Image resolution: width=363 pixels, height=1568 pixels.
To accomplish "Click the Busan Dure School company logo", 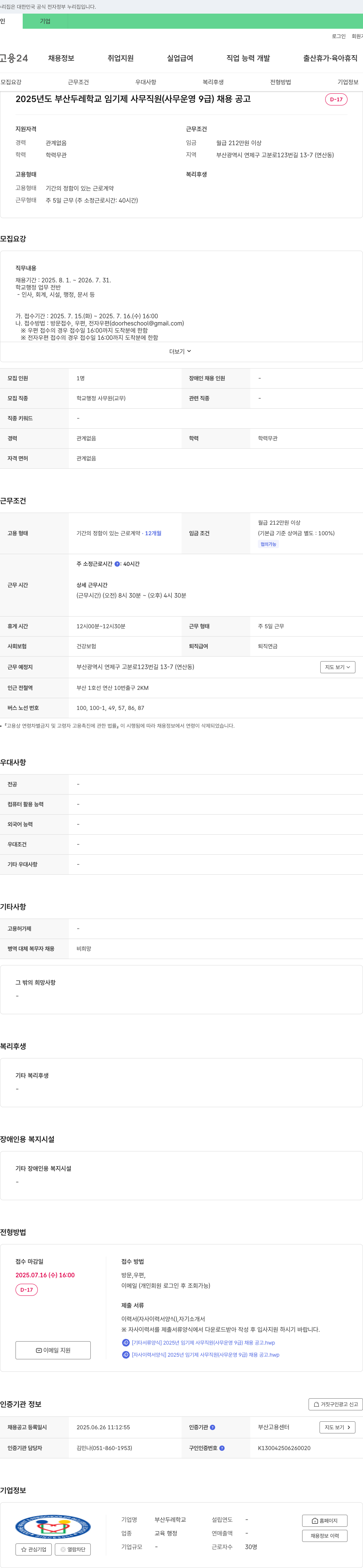I will pyautogui.click(x=53, y=1527).
